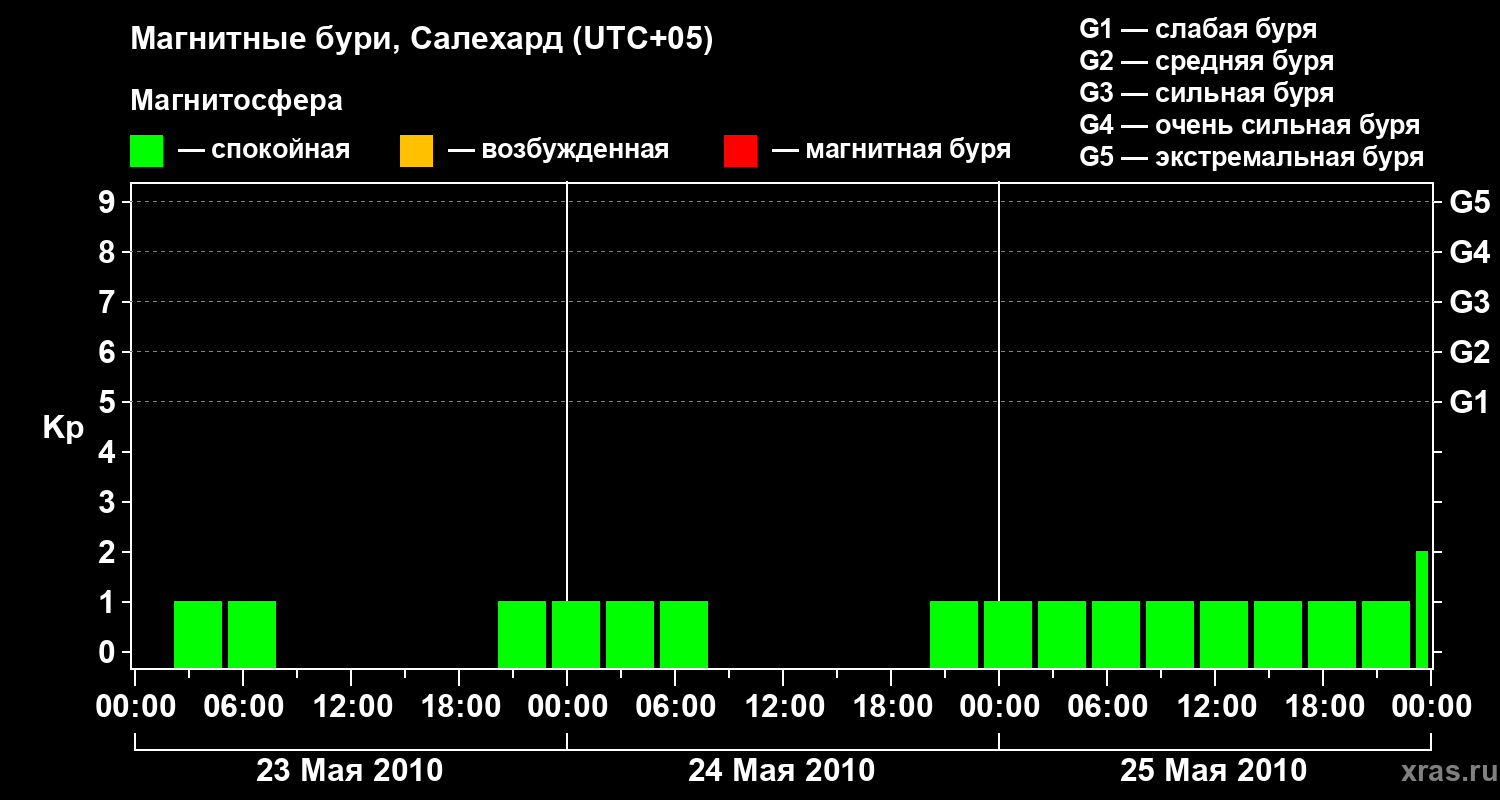
Task: Click the 12:00 time label for 25 Мая
Action: coord(1215,706)
